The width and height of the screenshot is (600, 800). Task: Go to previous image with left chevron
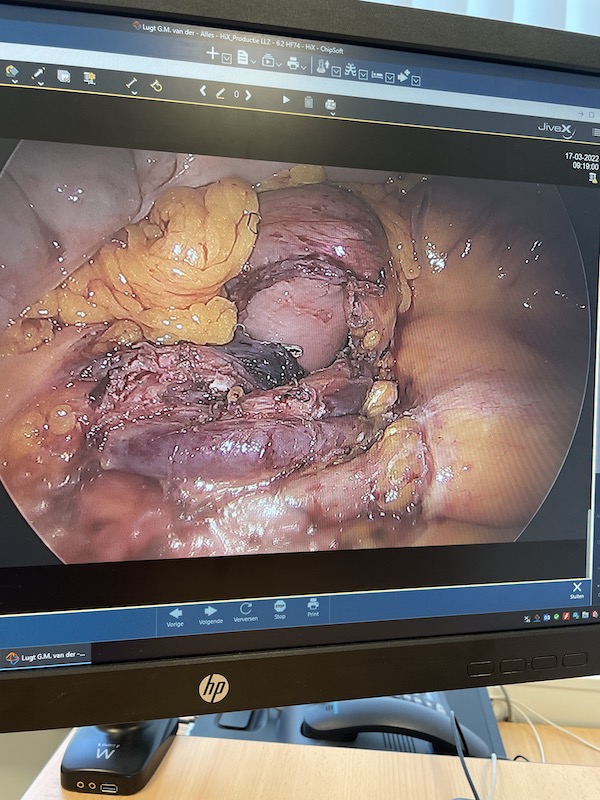(203, 91)
